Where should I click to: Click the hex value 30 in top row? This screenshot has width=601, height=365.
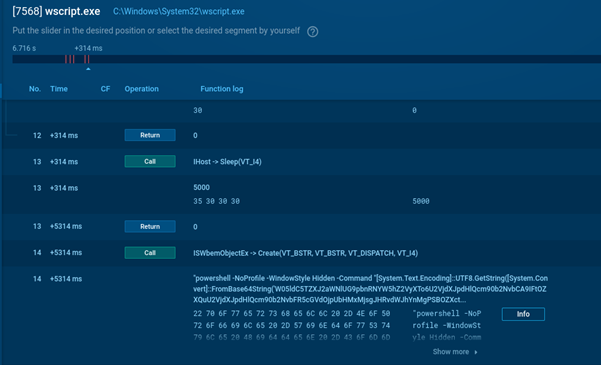(197, 110)
